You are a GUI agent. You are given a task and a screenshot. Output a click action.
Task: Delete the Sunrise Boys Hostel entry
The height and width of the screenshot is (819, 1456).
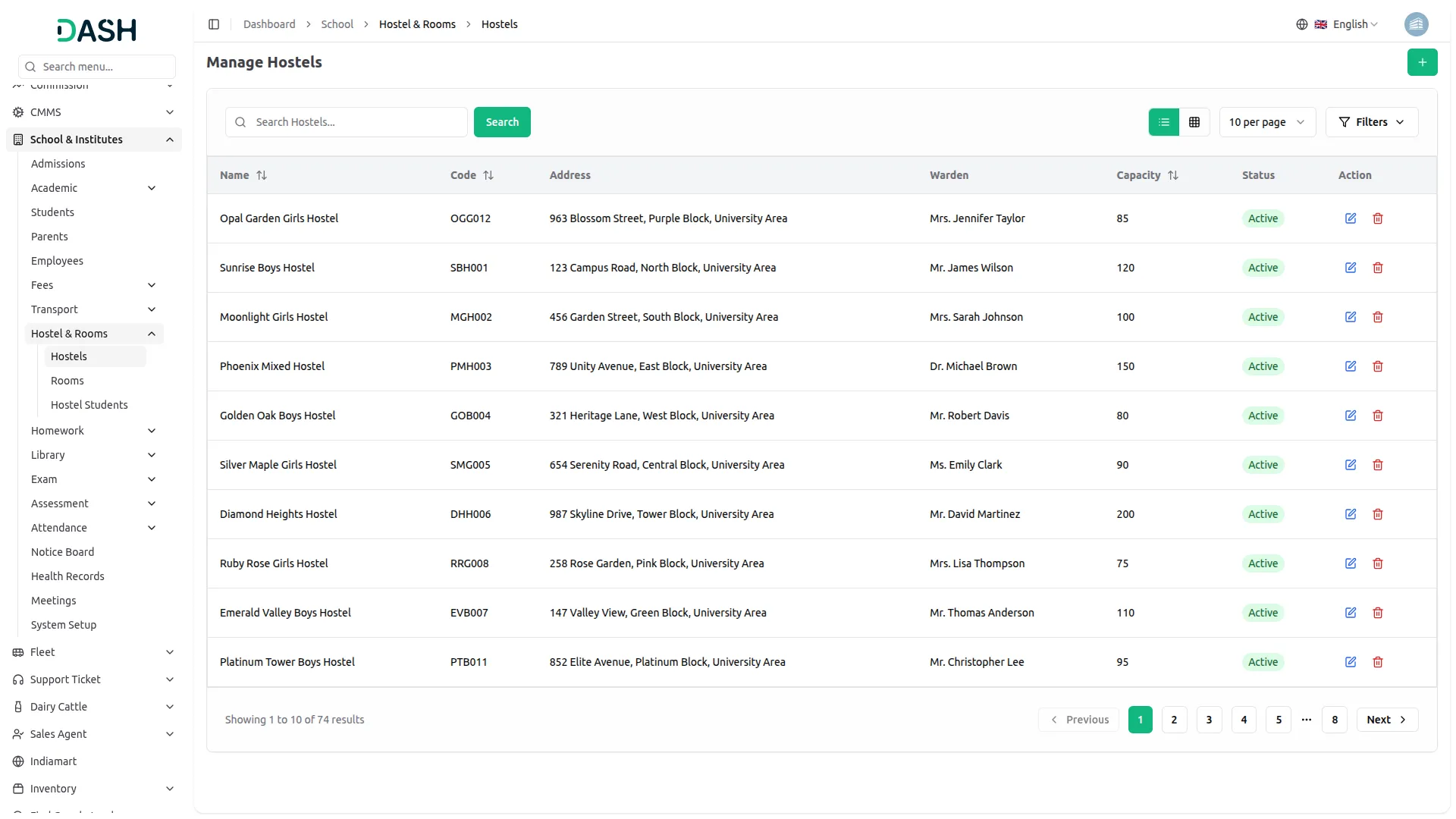pyautogui.click(x=1378, y=268)
